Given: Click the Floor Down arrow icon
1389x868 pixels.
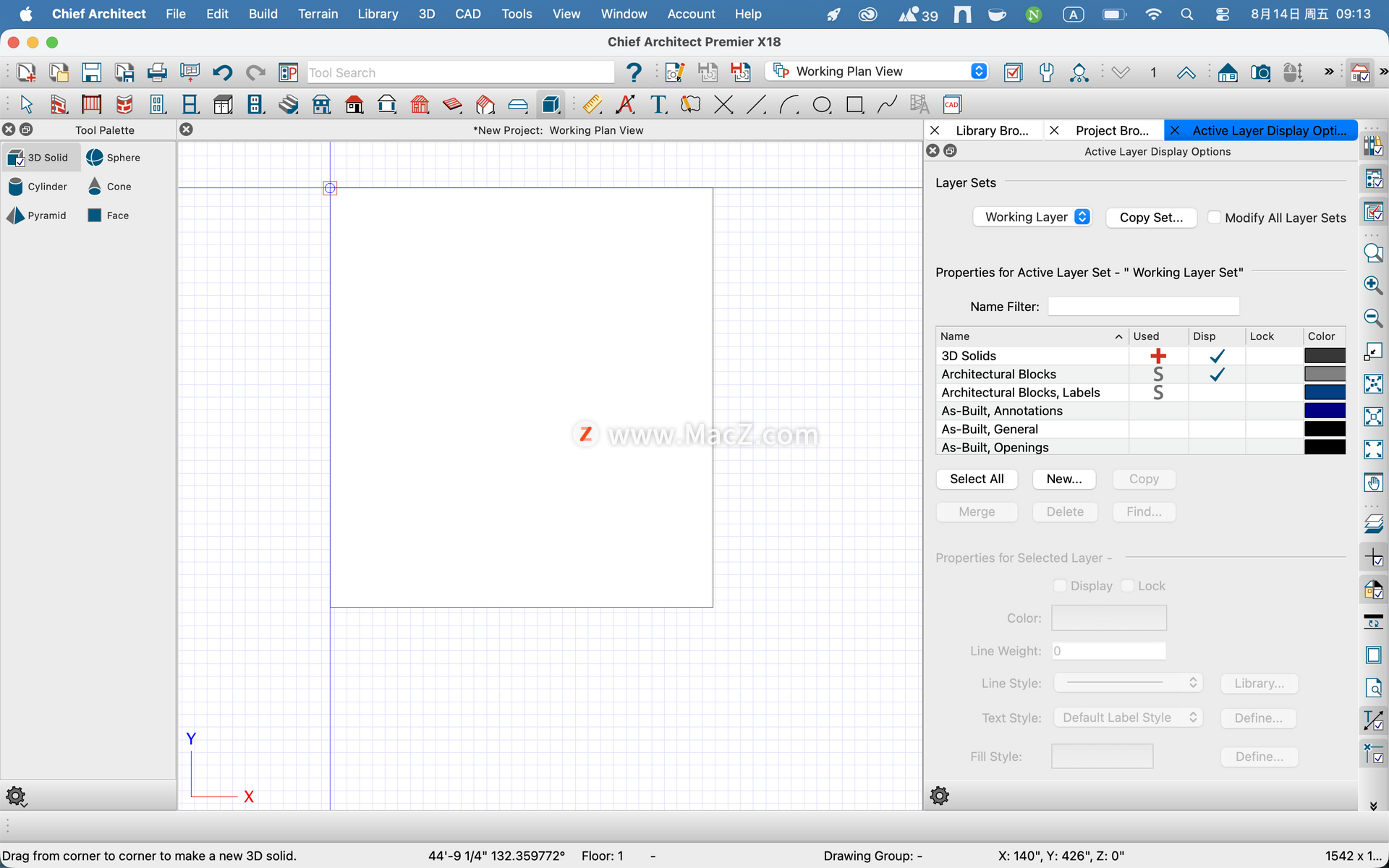Looking at the screenshot, I should tap(1121, 72).
